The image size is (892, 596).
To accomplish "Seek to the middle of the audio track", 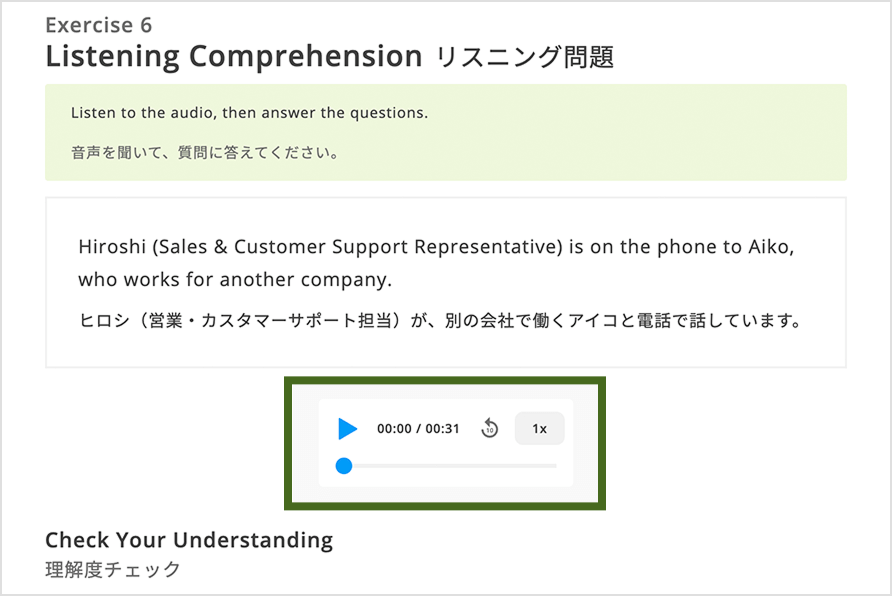I will [450, 466].
